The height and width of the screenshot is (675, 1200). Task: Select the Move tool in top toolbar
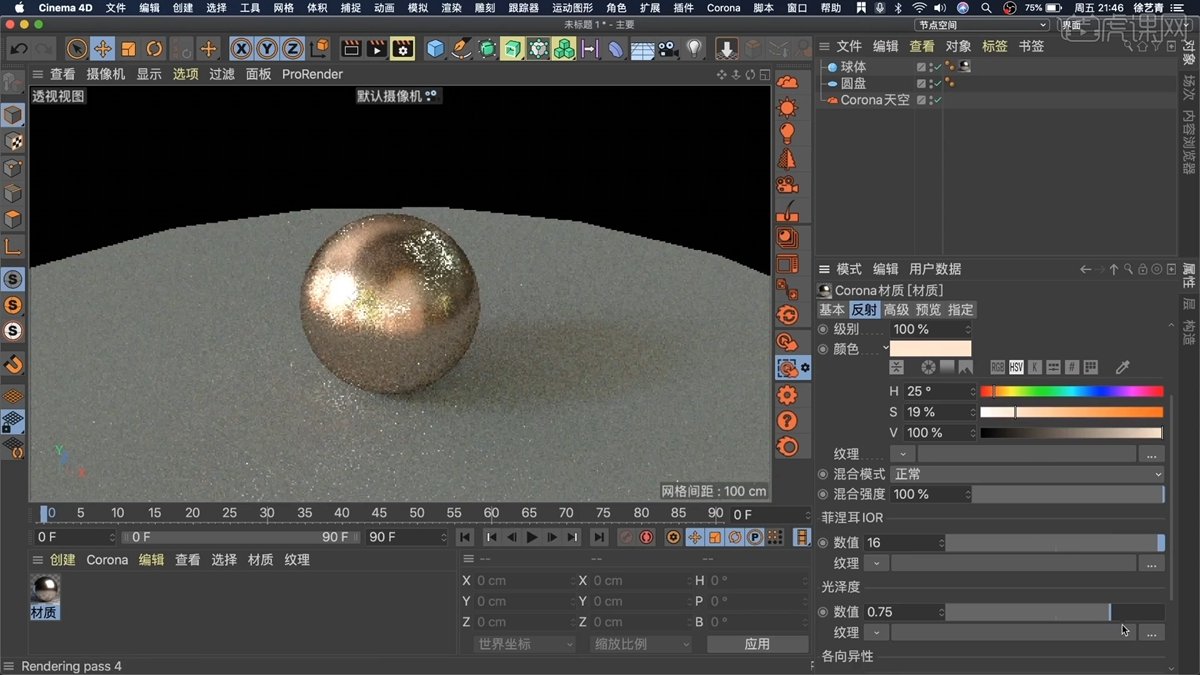coord(103,48)
